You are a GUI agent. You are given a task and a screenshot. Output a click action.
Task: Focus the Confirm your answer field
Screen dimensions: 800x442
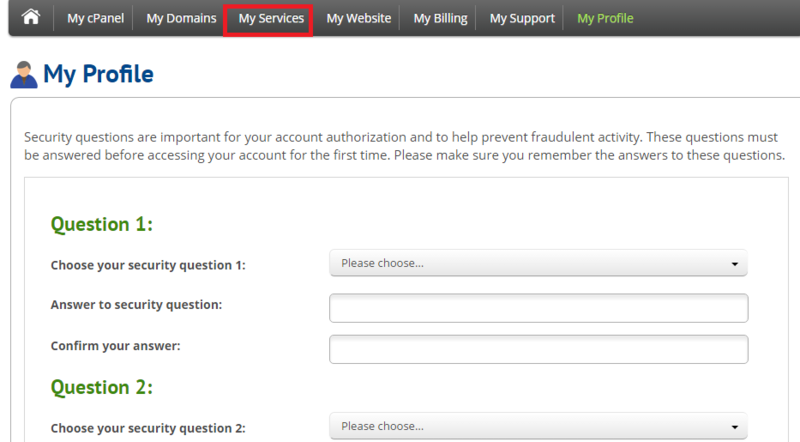click(539, 349)
